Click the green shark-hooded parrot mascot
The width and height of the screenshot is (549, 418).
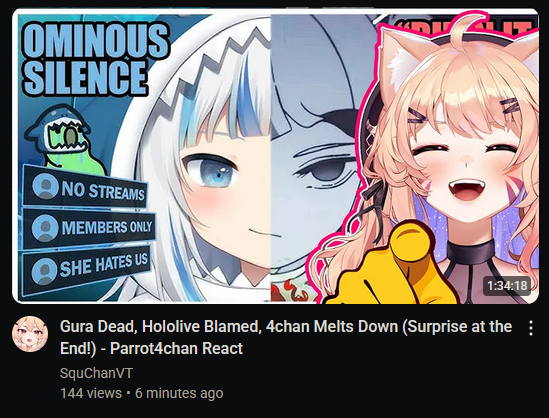(63, 138)
